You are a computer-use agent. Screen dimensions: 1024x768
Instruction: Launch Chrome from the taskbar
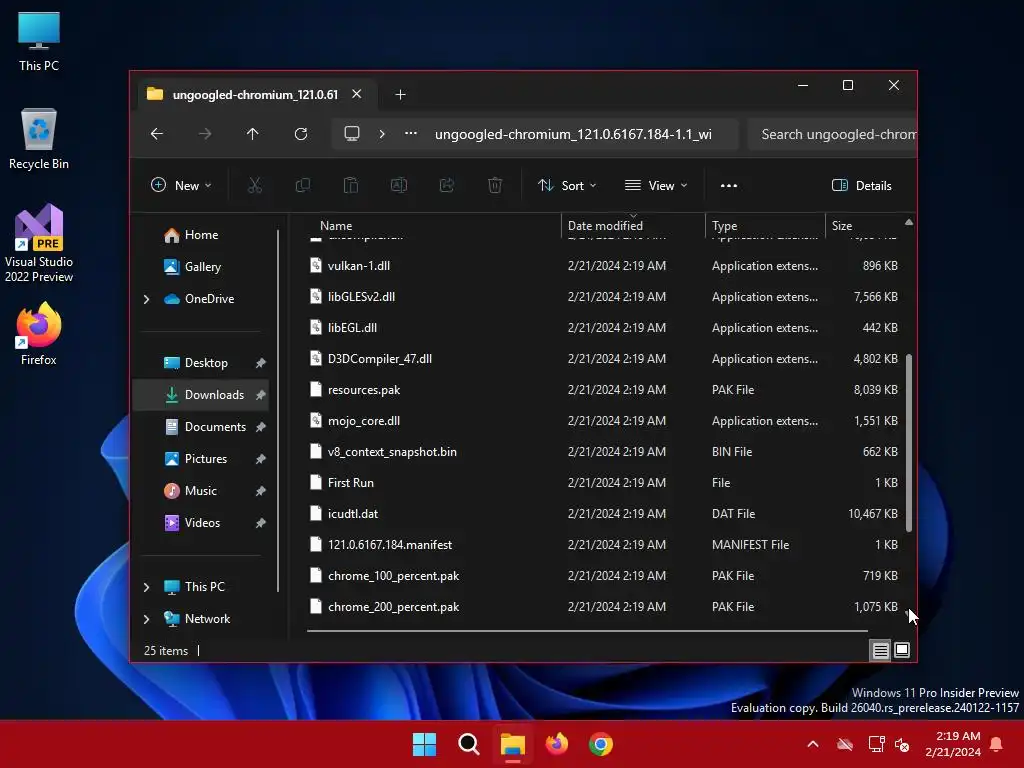click(x=601, y=744)
